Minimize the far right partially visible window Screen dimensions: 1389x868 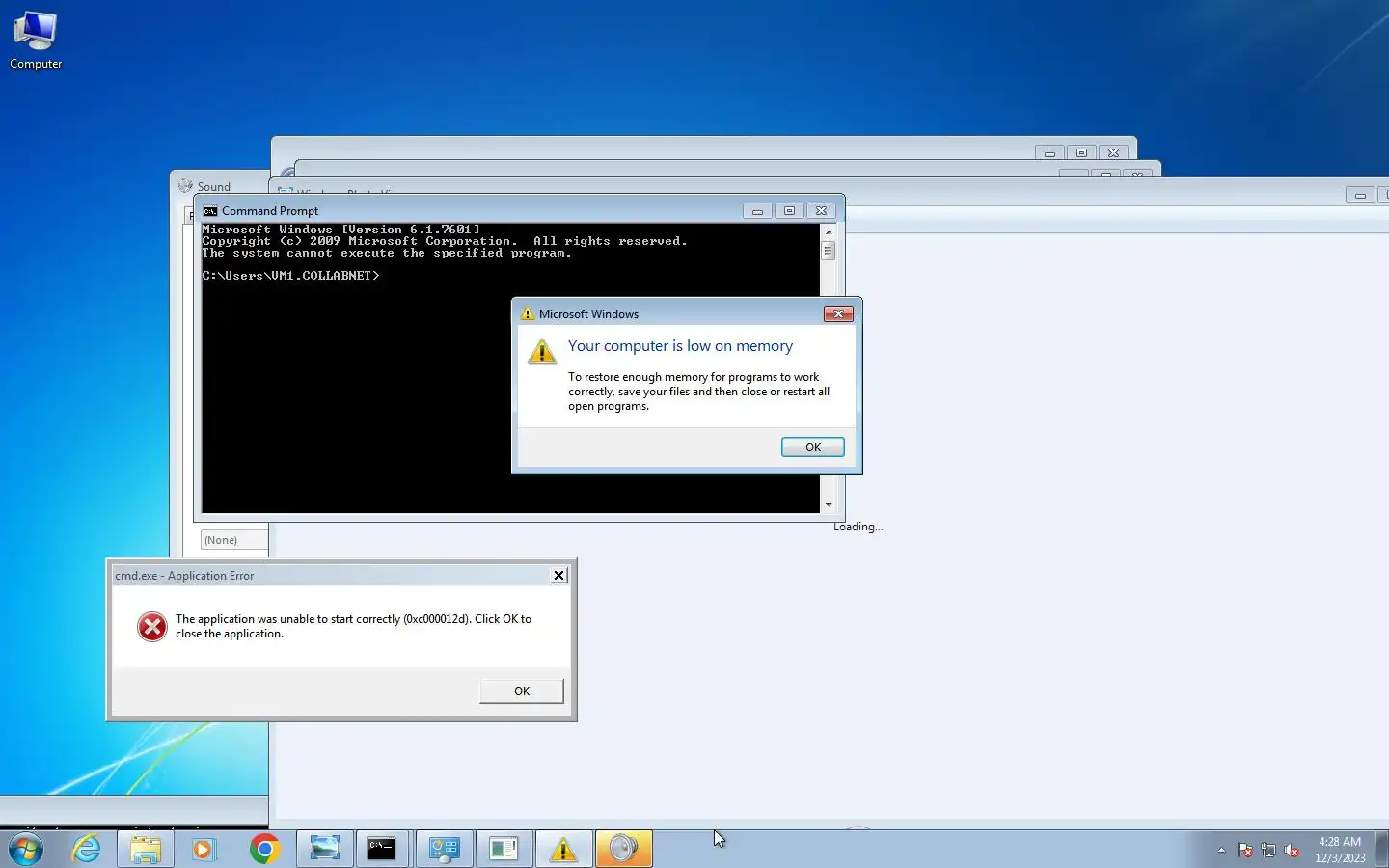coord(1360,195)
